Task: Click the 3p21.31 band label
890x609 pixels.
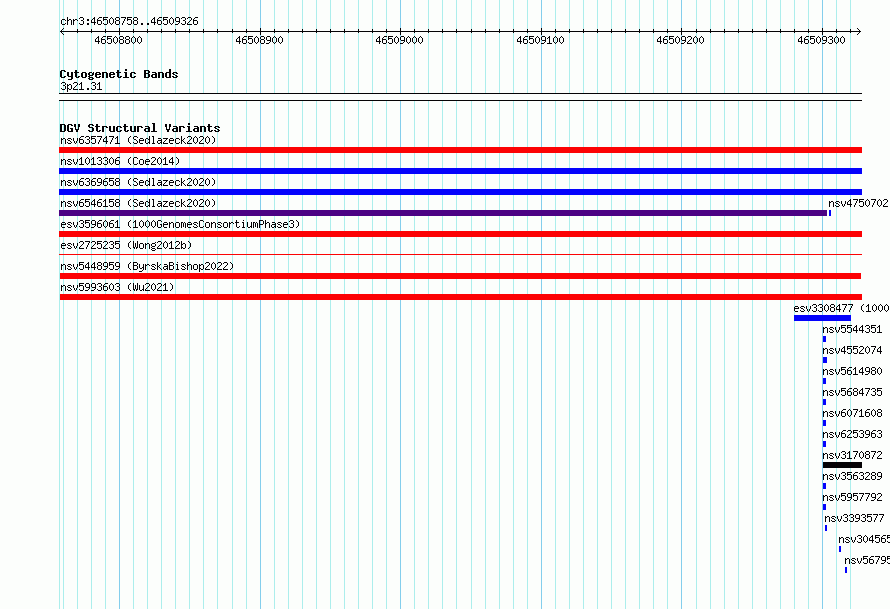Action: [81, 86]
